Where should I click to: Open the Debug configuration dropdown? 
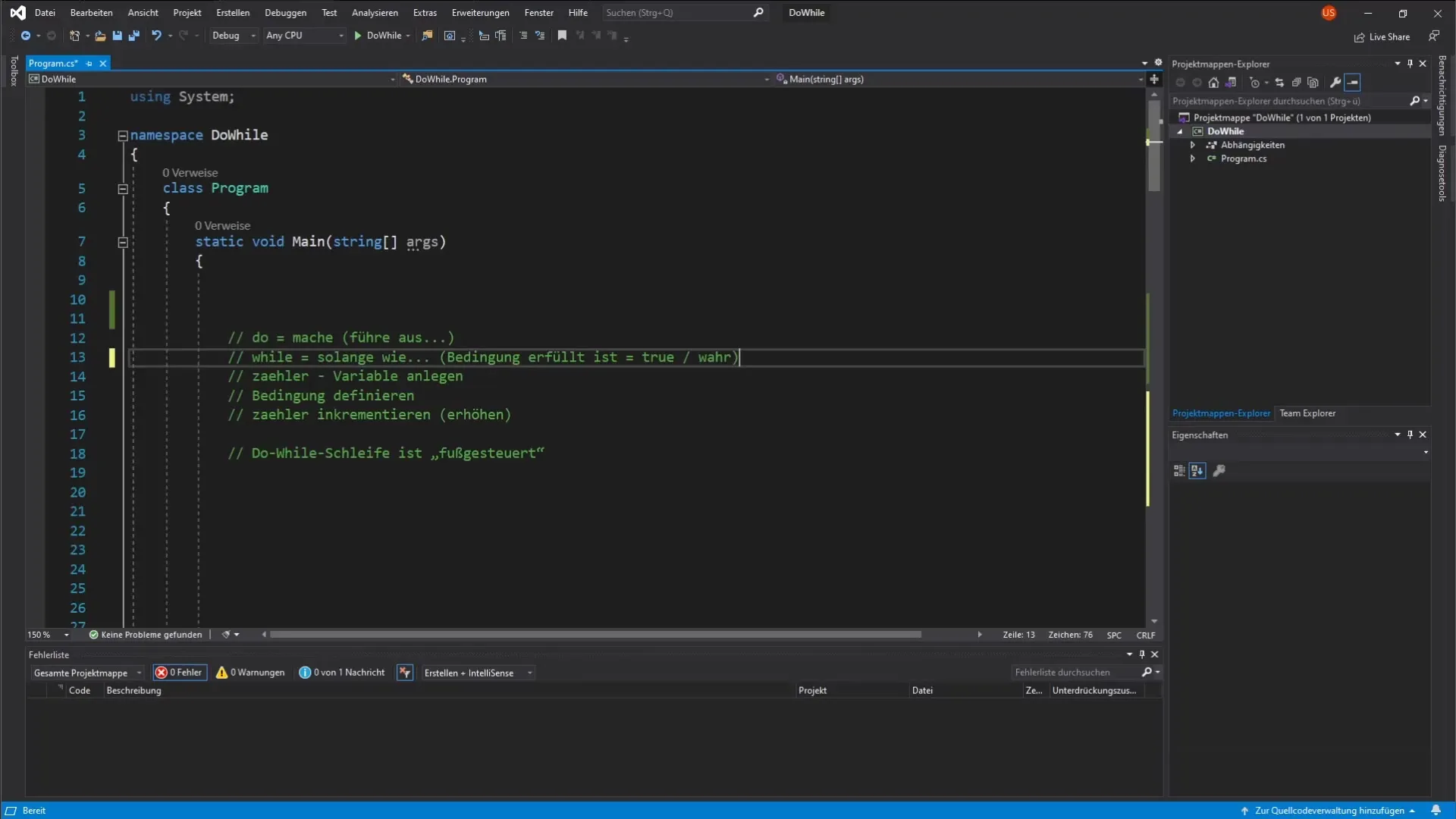(x=234, y=36)
